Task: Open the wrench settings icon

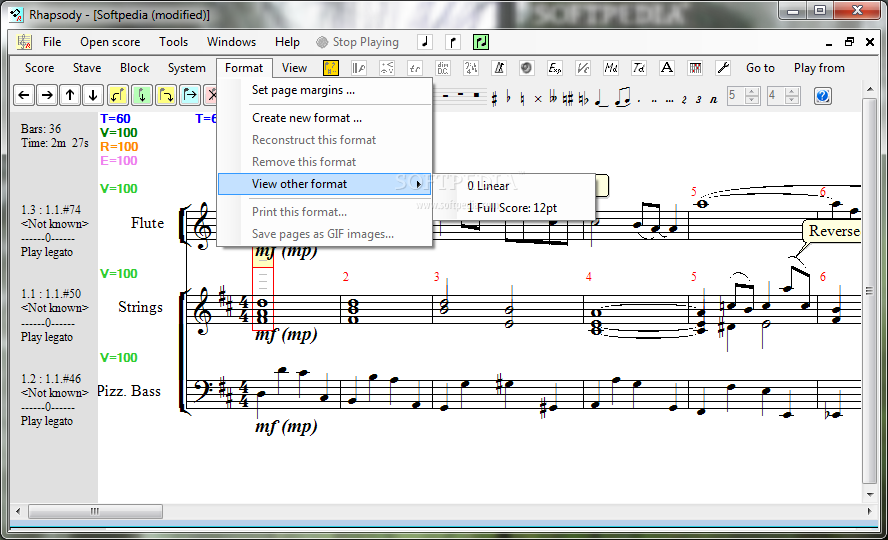Action: (723, 68)
